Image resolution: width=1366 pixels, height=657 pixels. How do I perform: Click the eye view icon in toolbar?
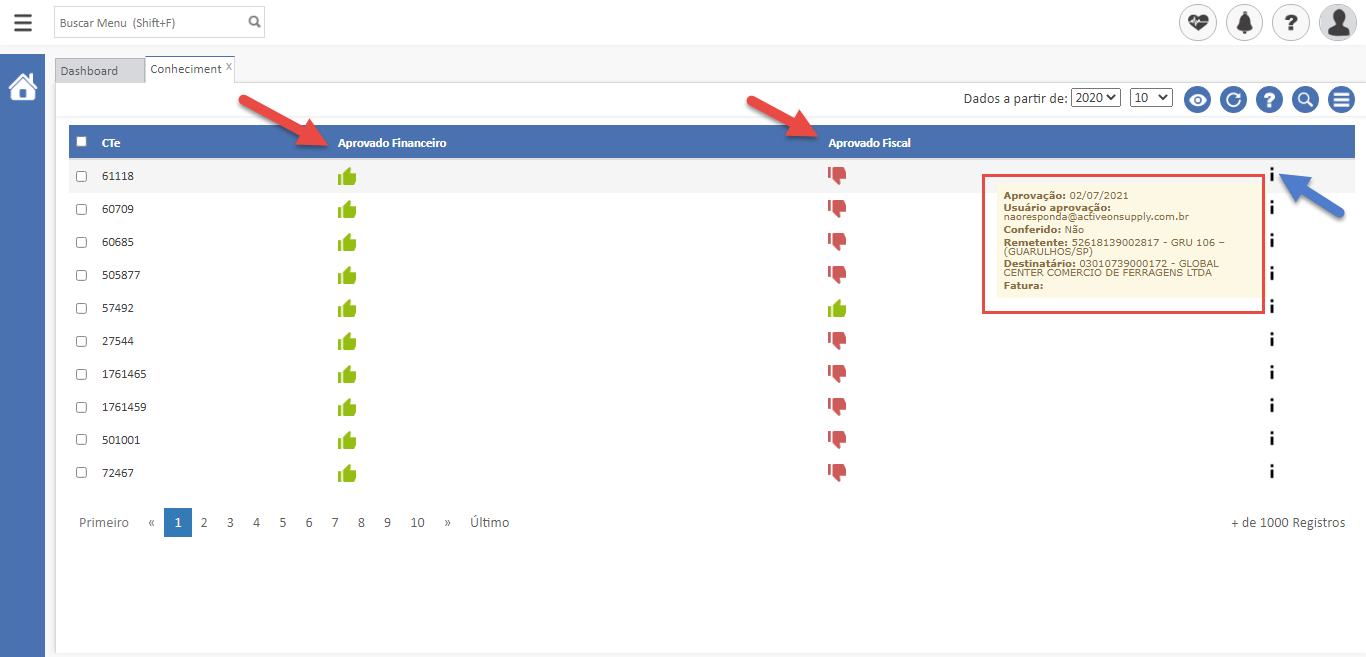coord(1198,99)
